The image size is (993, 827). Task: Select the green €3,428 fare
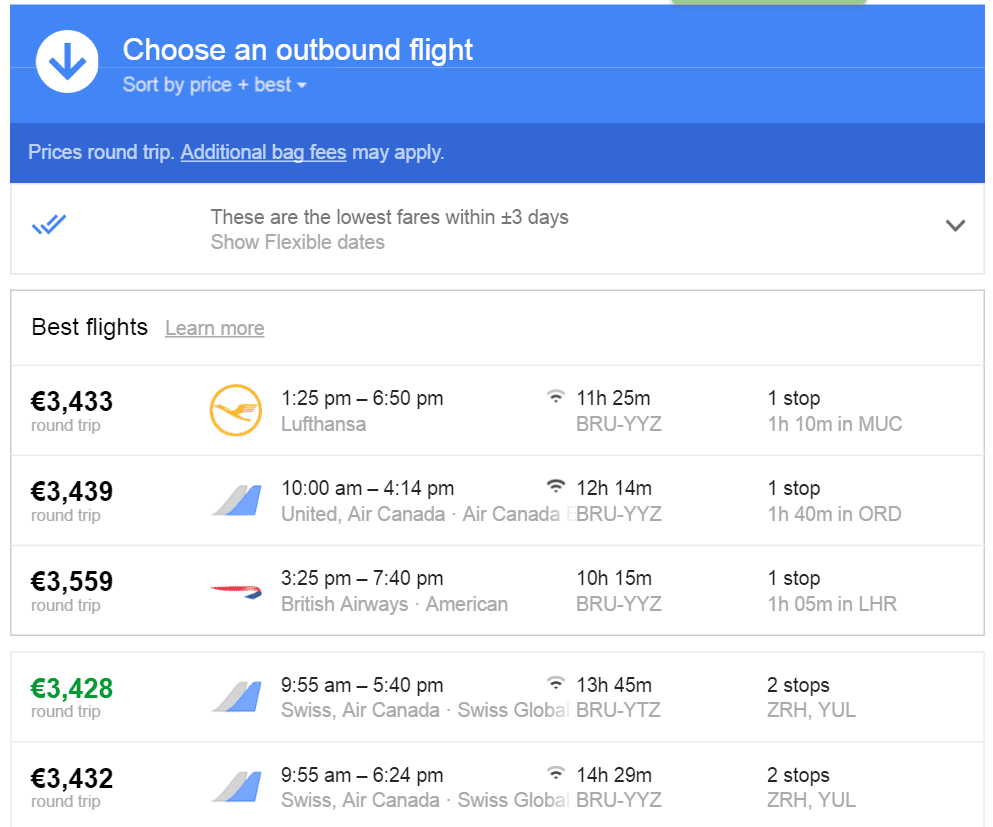point(72,688)
